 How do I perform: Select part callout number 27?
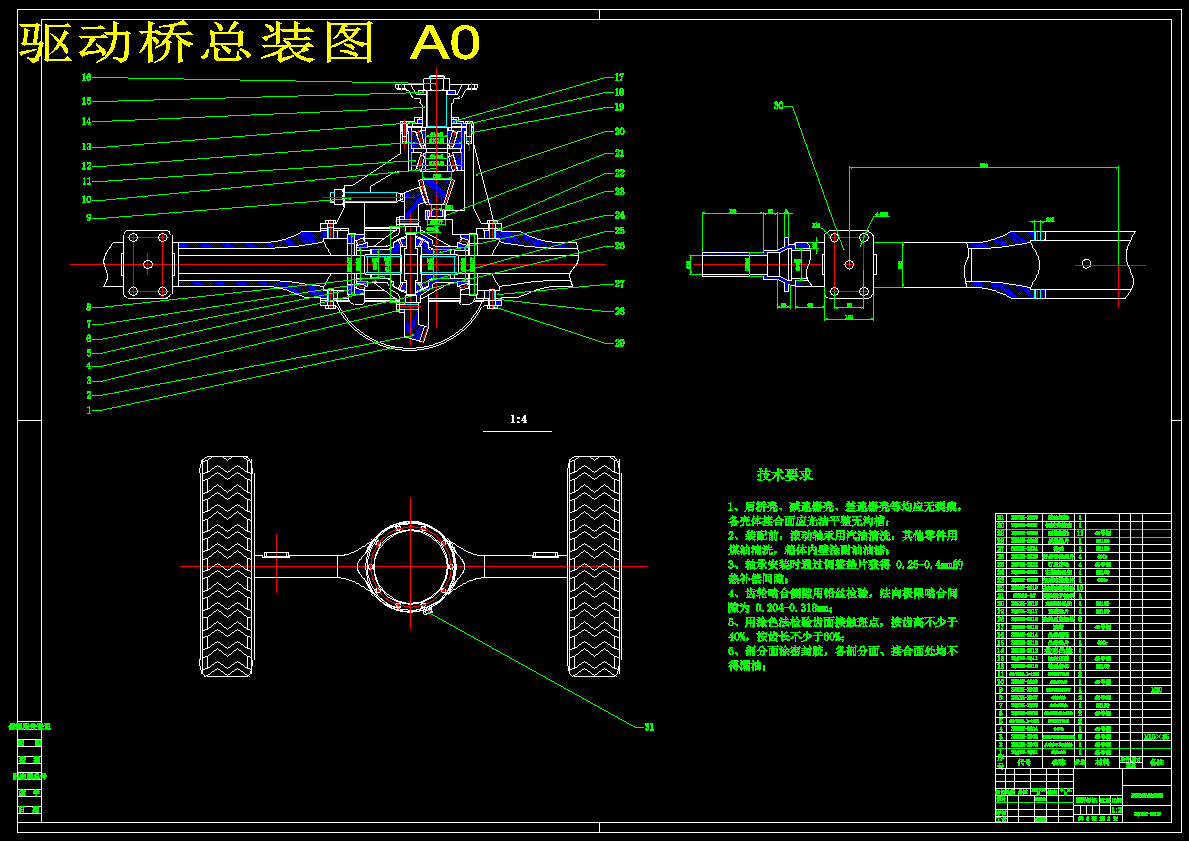tap(620, 284)
